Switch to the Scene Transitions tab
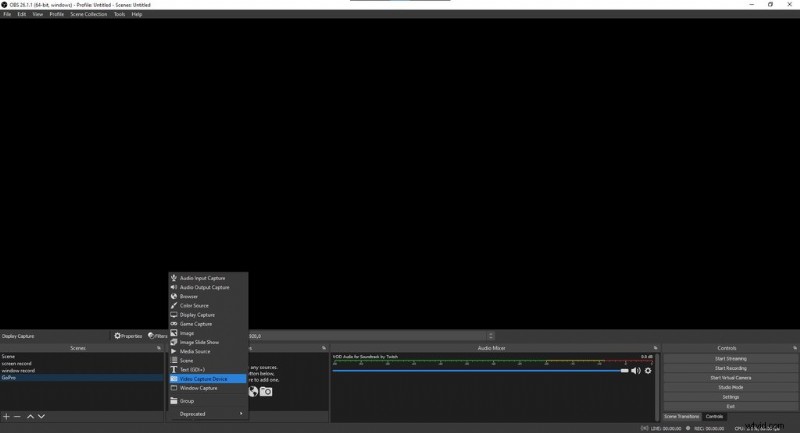This screenshot has height=433, width=800. 683,416
